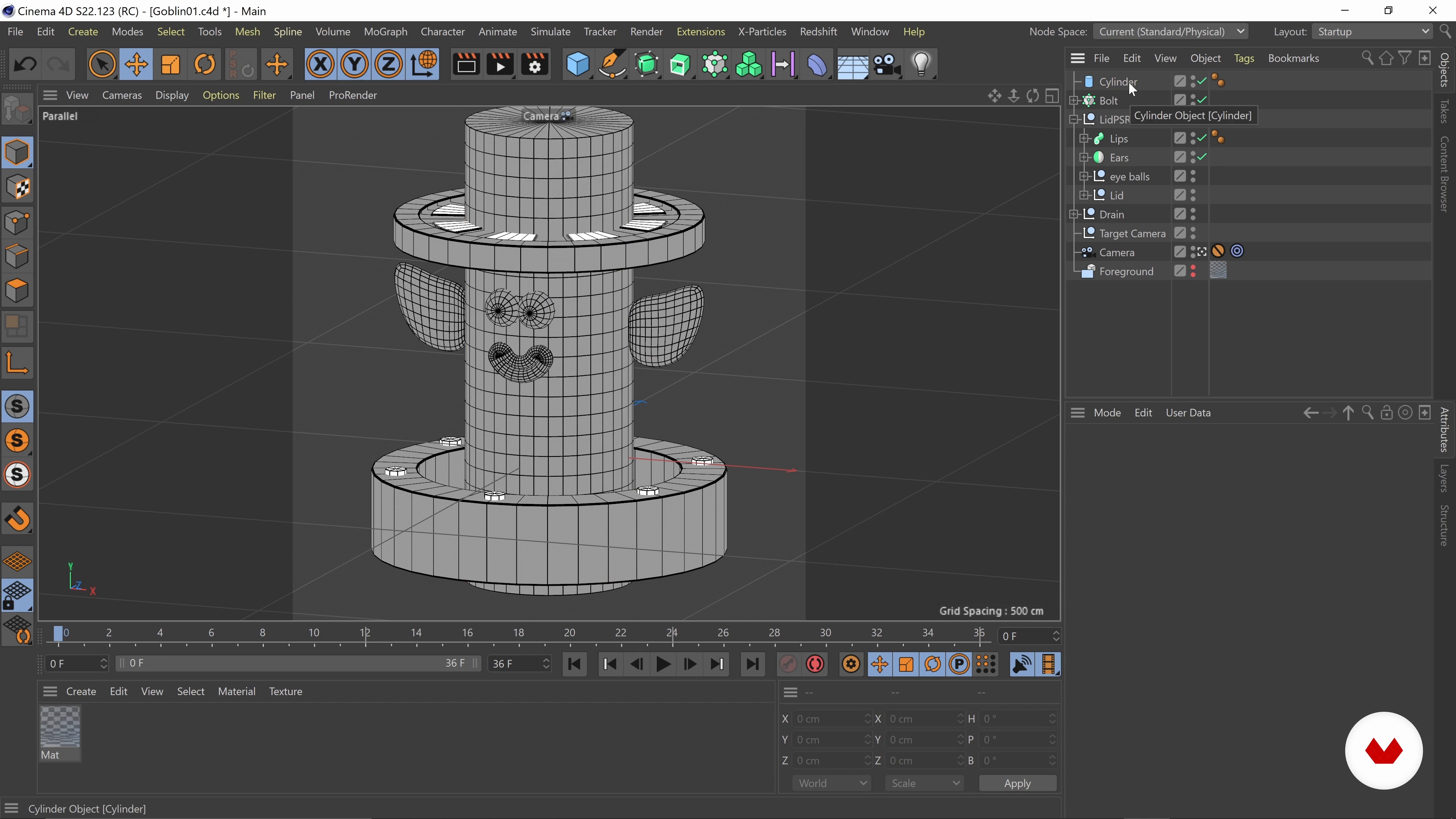Jump to animation start

[x=575, y=664]
